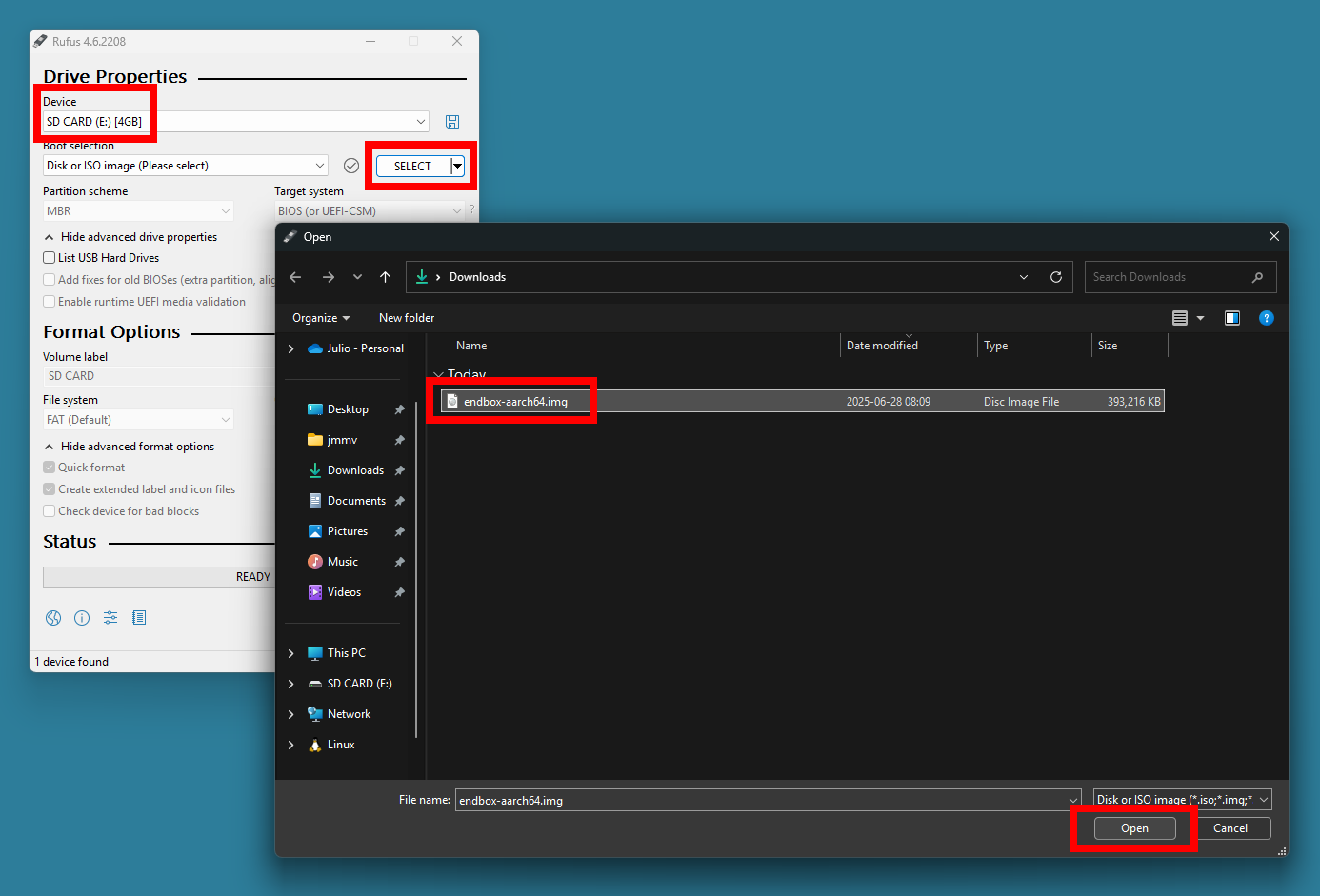Open the dialog help question icon
Image resolution: width=1320 pixels, height=896 pixels.
(x=1267, y=318)
